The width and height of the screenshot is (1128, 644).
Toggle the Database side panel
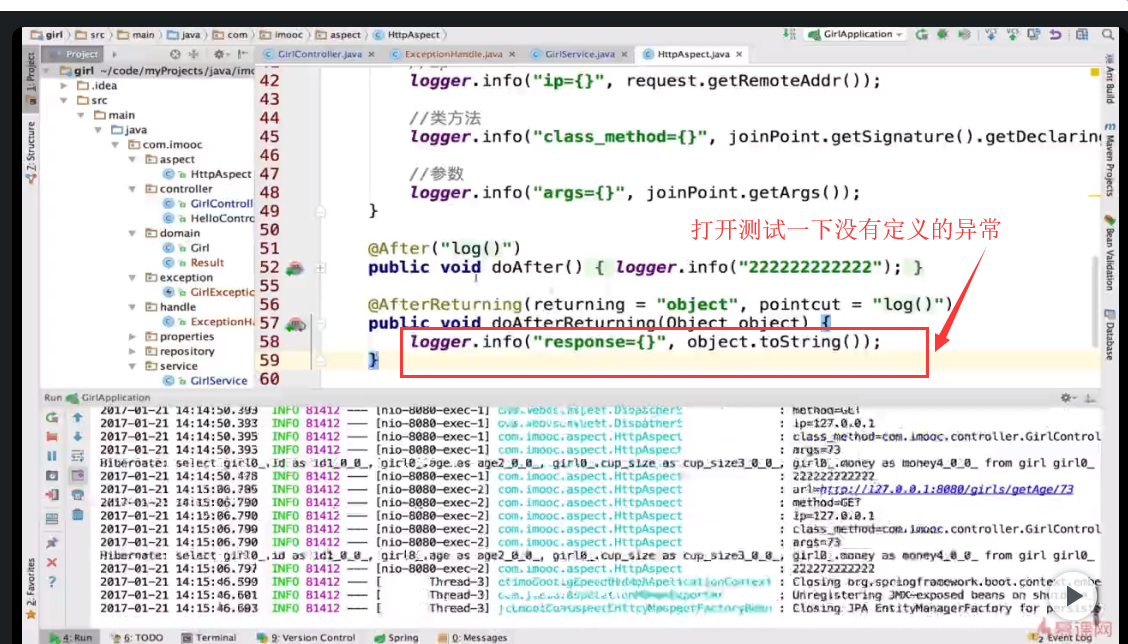click(x=1109, y=335)
